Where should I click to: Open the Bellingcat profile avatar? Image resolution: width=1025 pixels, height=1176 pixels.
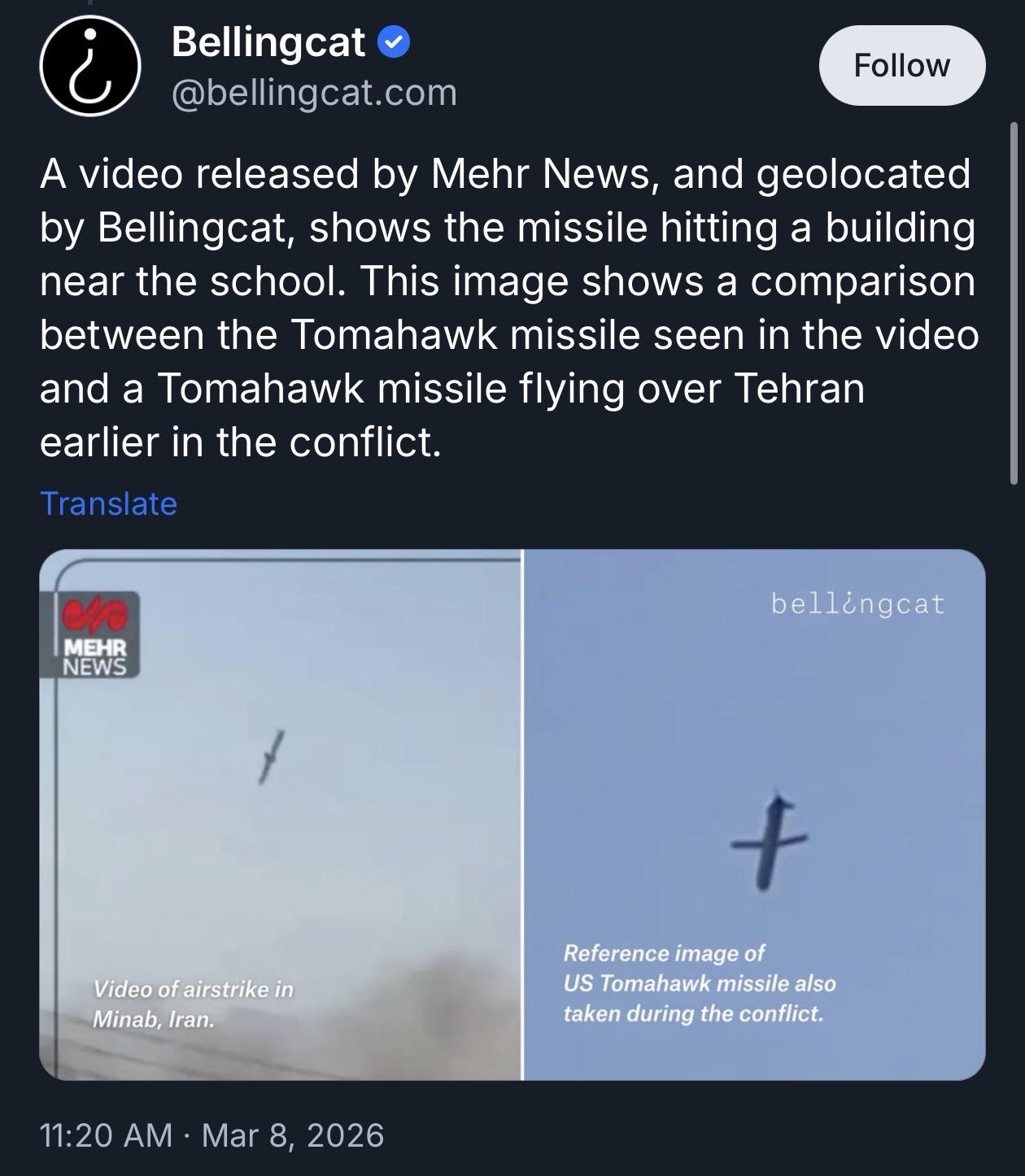pyautogui.click(x=90, y=65)
